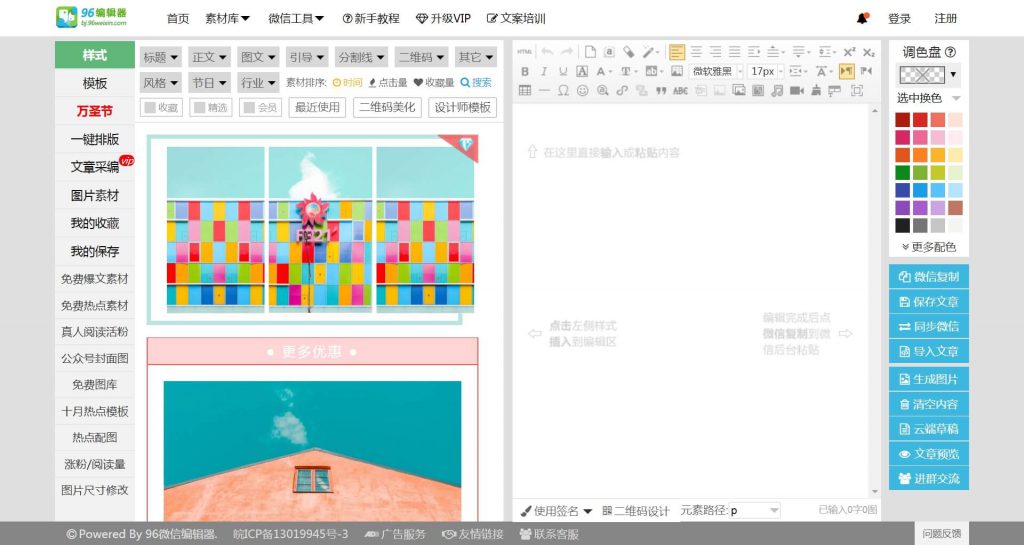Open the 素材库 menu in top navigation
Screen dimensions: 1024x545
[x=227, y=18]
